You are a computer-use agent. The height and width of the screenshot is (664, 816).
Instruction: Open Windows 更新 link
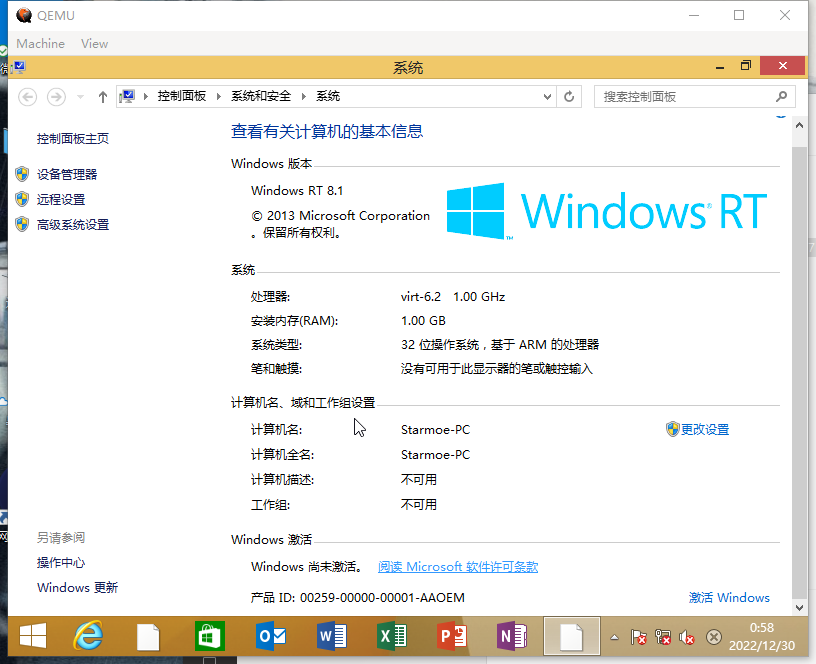(x=78, y=588)
